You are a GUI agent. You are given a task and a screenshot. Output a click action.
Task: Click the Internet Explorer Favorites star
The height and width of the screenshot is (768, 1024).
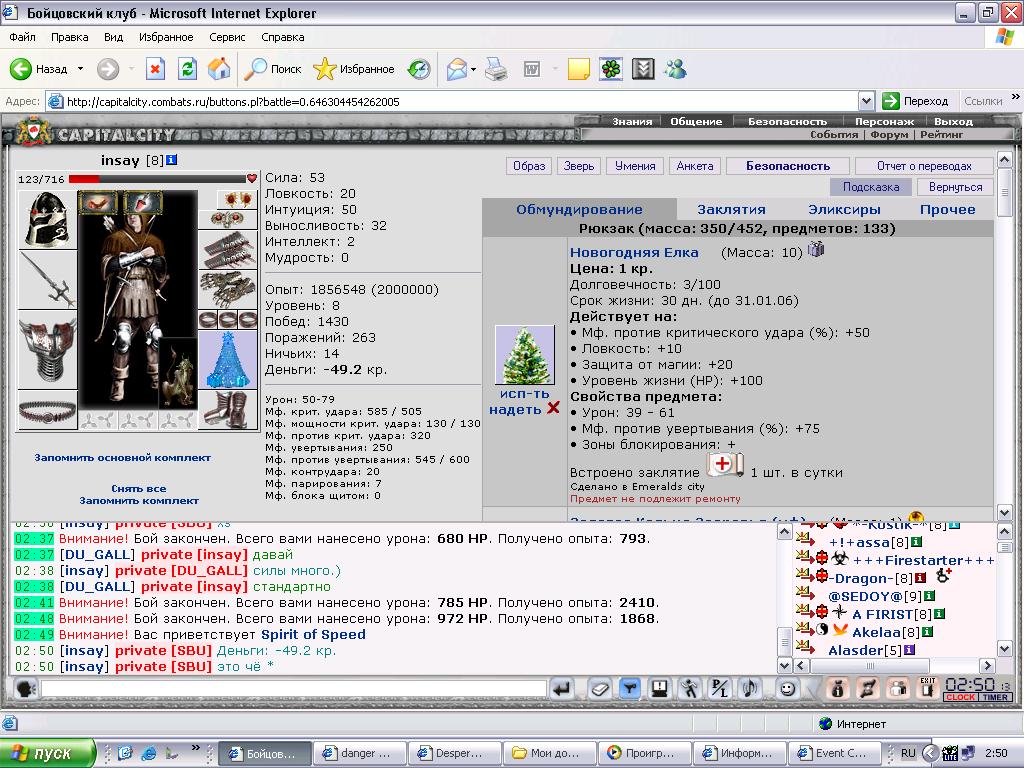324,69
